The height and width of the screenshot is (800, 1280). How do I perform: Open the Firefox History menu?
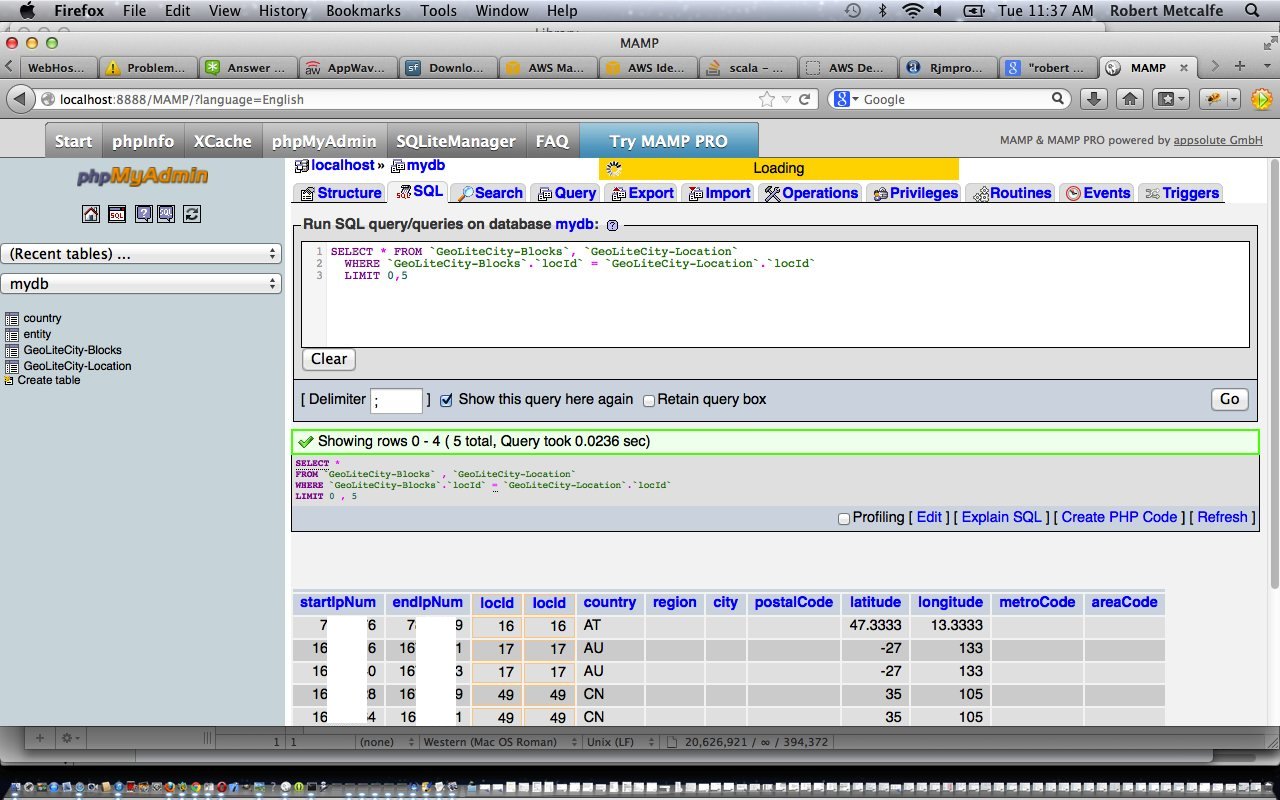pyautogui.click(x=283, y=11)
